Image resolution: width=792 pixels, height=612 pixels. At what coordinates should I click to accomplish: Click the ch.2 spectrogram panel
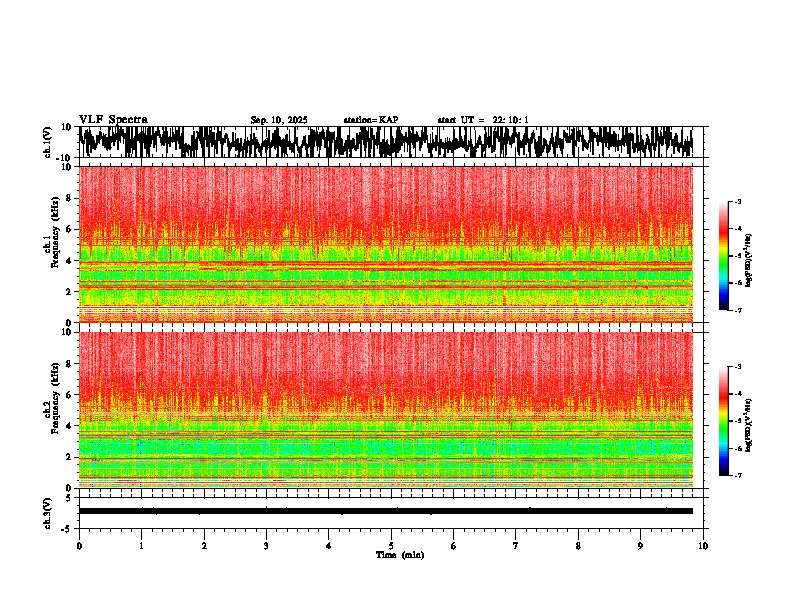click(385, 410)
